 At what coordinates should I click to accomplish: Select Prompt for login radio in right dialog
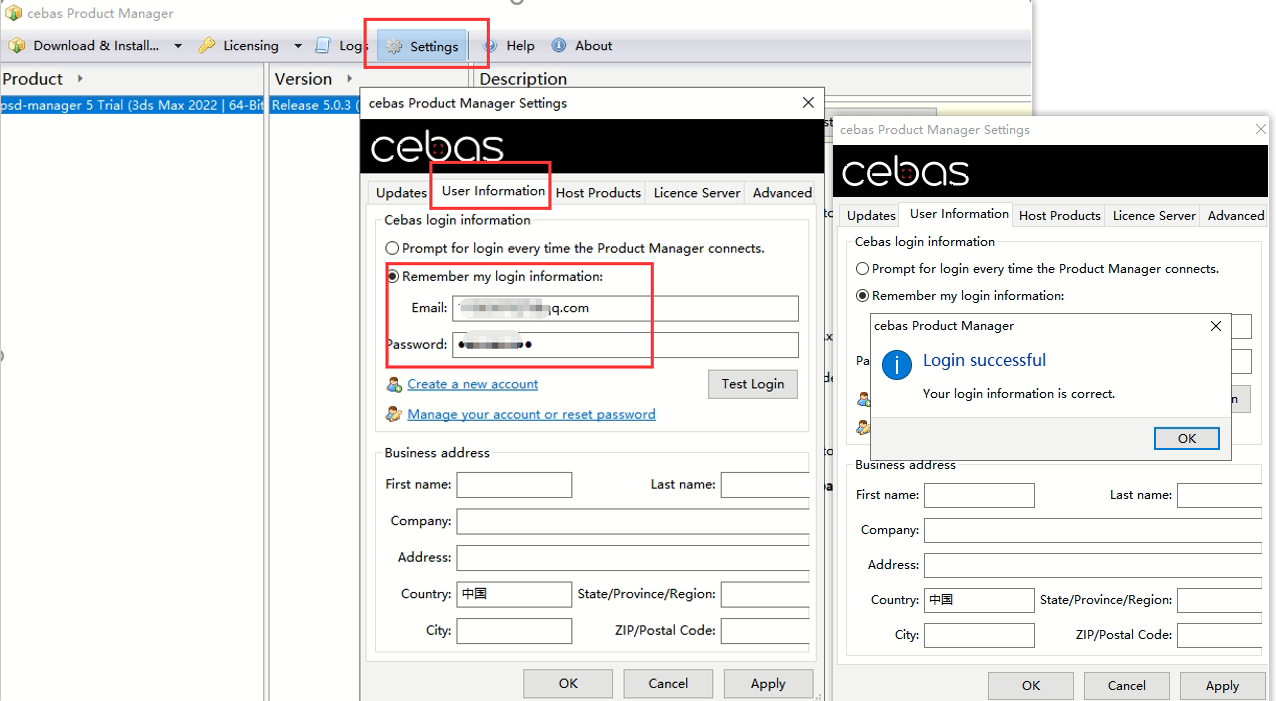click(x=863, y=269)
